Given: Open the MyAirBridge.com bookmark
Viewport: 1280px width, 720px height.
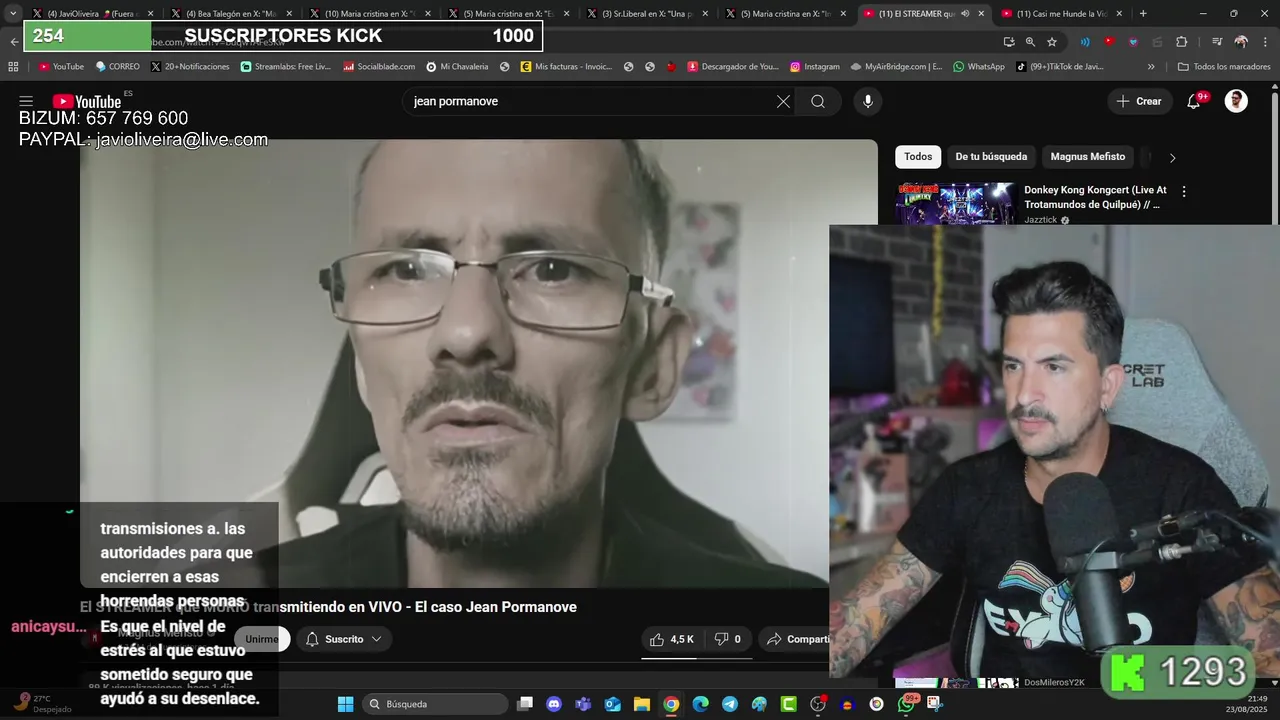Looking at the screenshot, I should [x=897, y=67].
